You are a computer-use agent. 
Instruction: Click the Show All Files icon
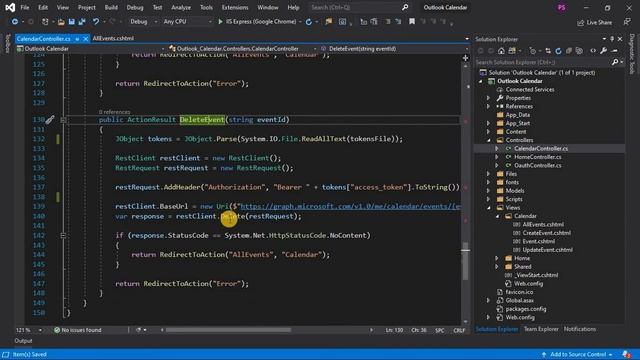[x=579, y=51]
